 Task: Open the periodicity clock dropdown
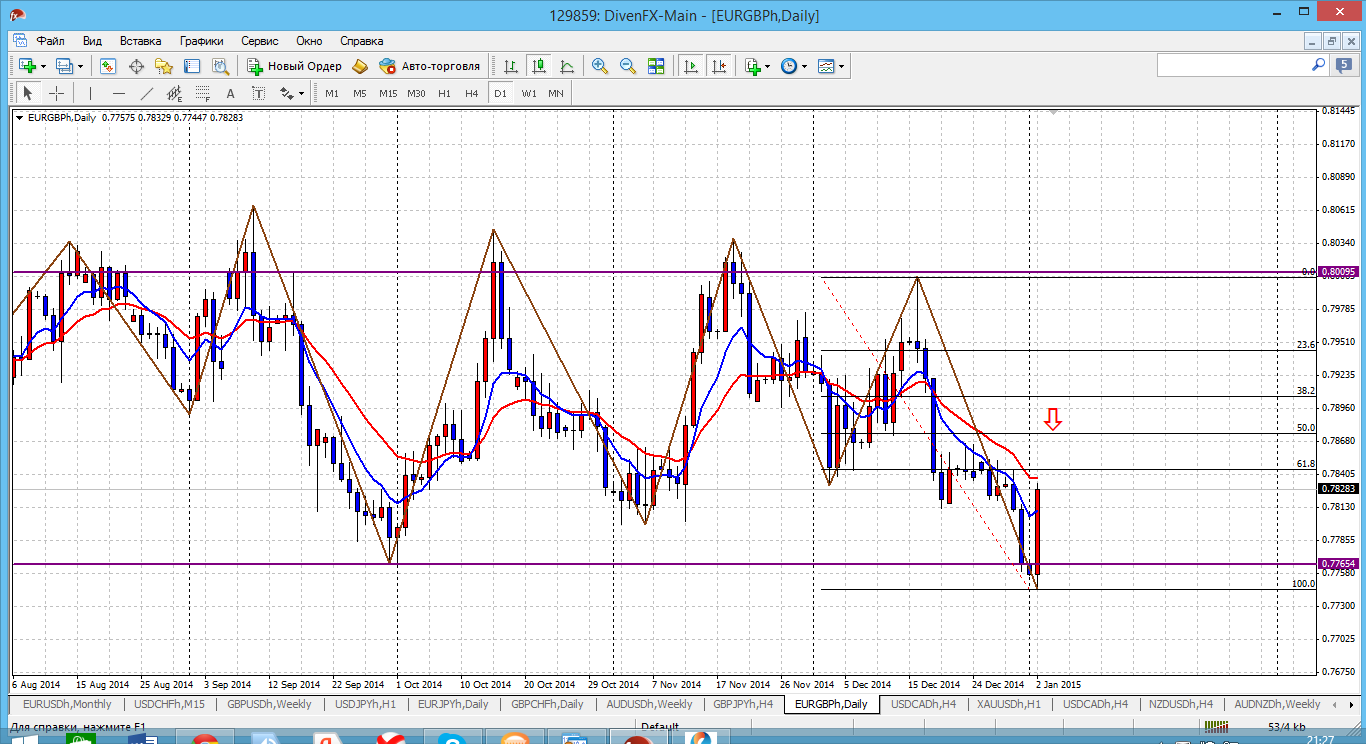[803, 66]
